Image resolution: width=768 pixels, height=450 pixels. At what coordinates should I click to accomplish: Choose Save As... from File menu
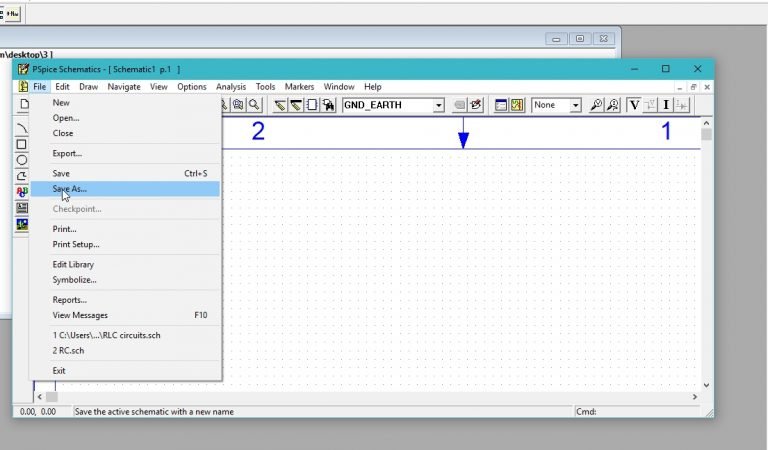(x=70, y=189)
